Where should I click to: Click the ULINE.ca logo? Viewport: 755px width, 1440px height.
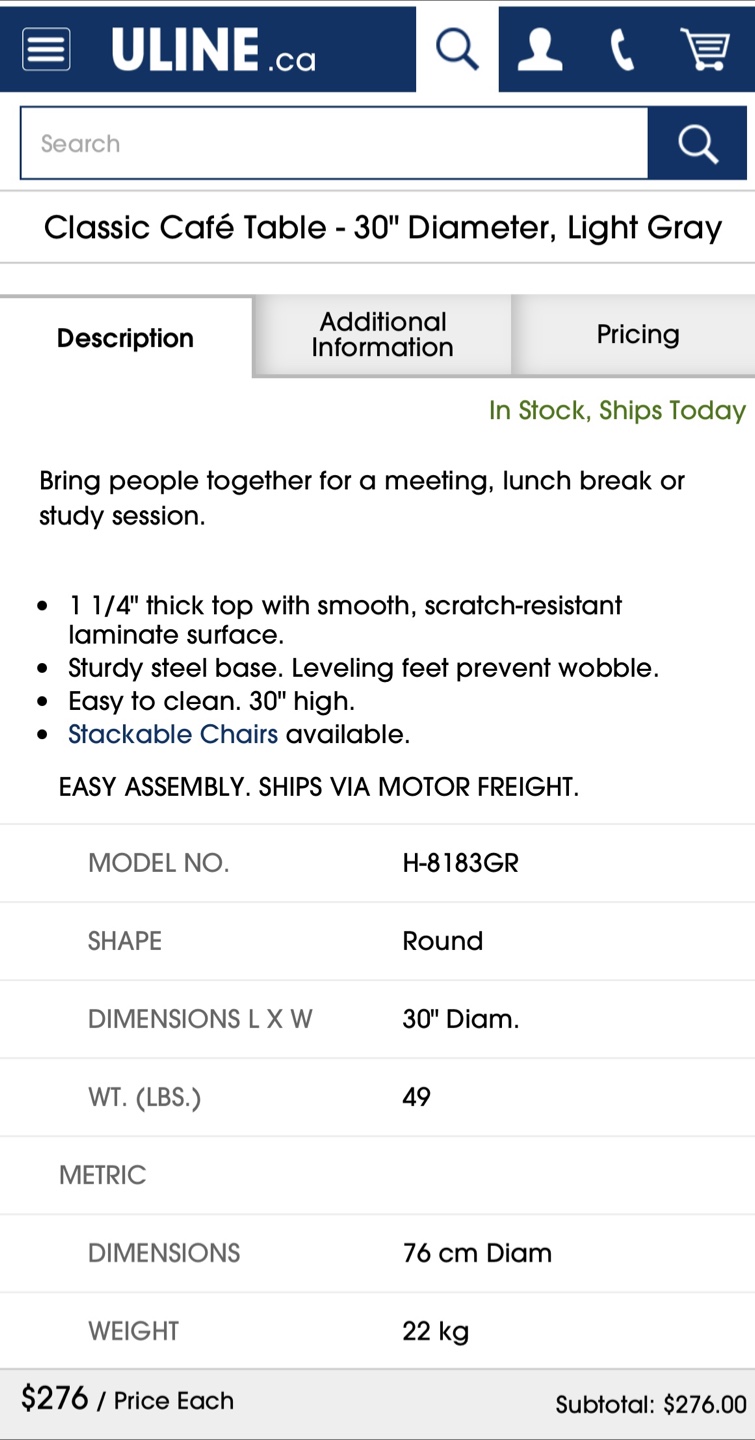tap(213, 49)
